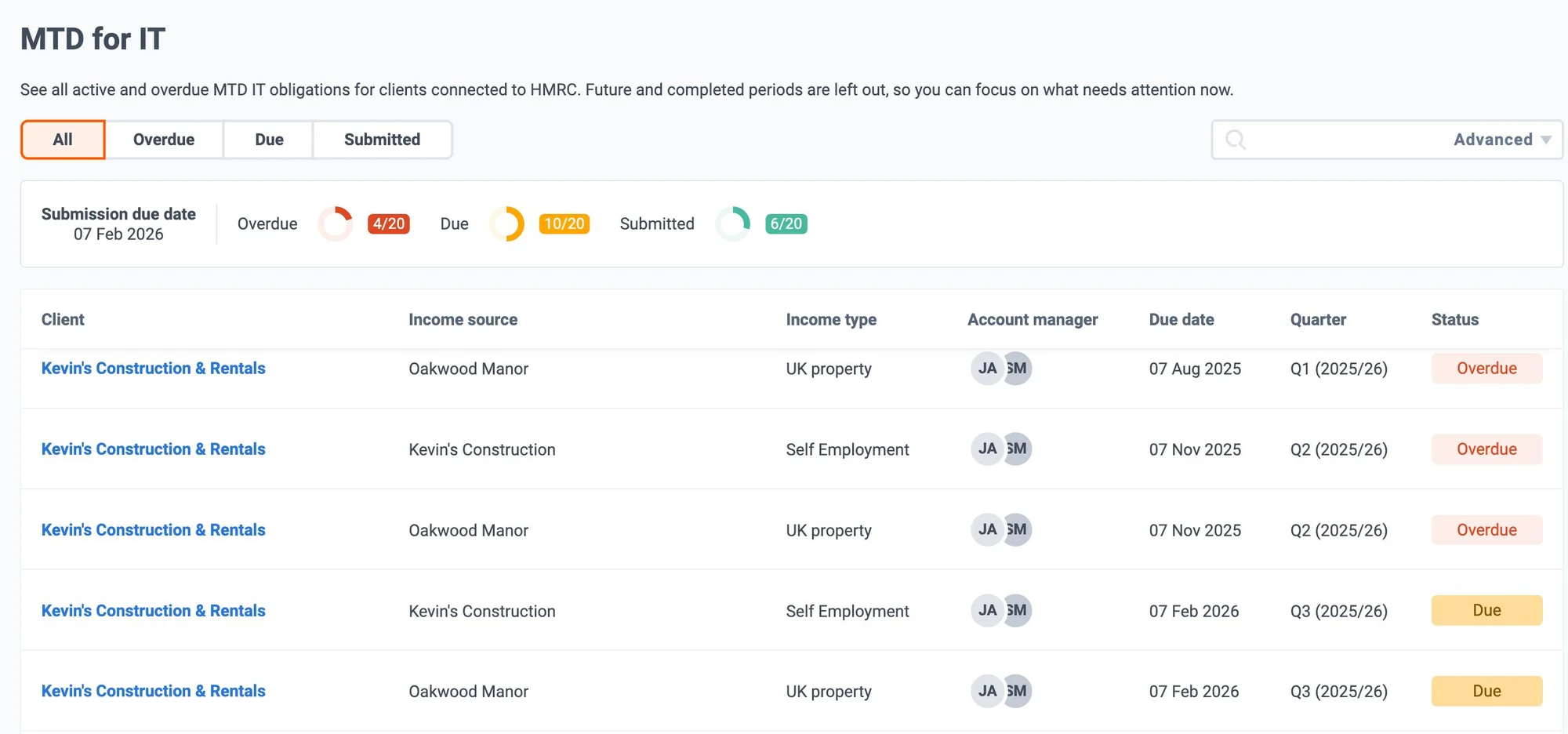This screenshot has width=1568, height=734.
Task: Sort the table by Due date column
Action: [x=1181, y=319]
